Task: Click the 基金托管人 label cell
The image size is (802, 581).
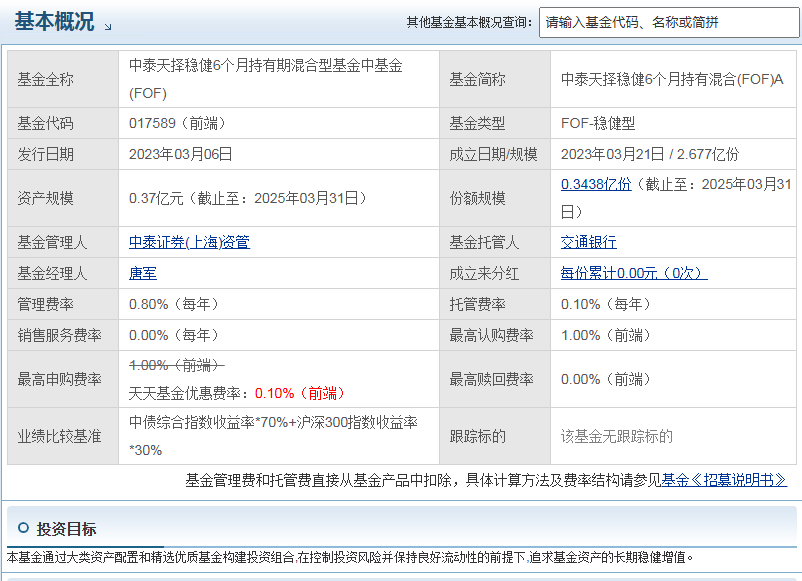Action: coord(495,242)
